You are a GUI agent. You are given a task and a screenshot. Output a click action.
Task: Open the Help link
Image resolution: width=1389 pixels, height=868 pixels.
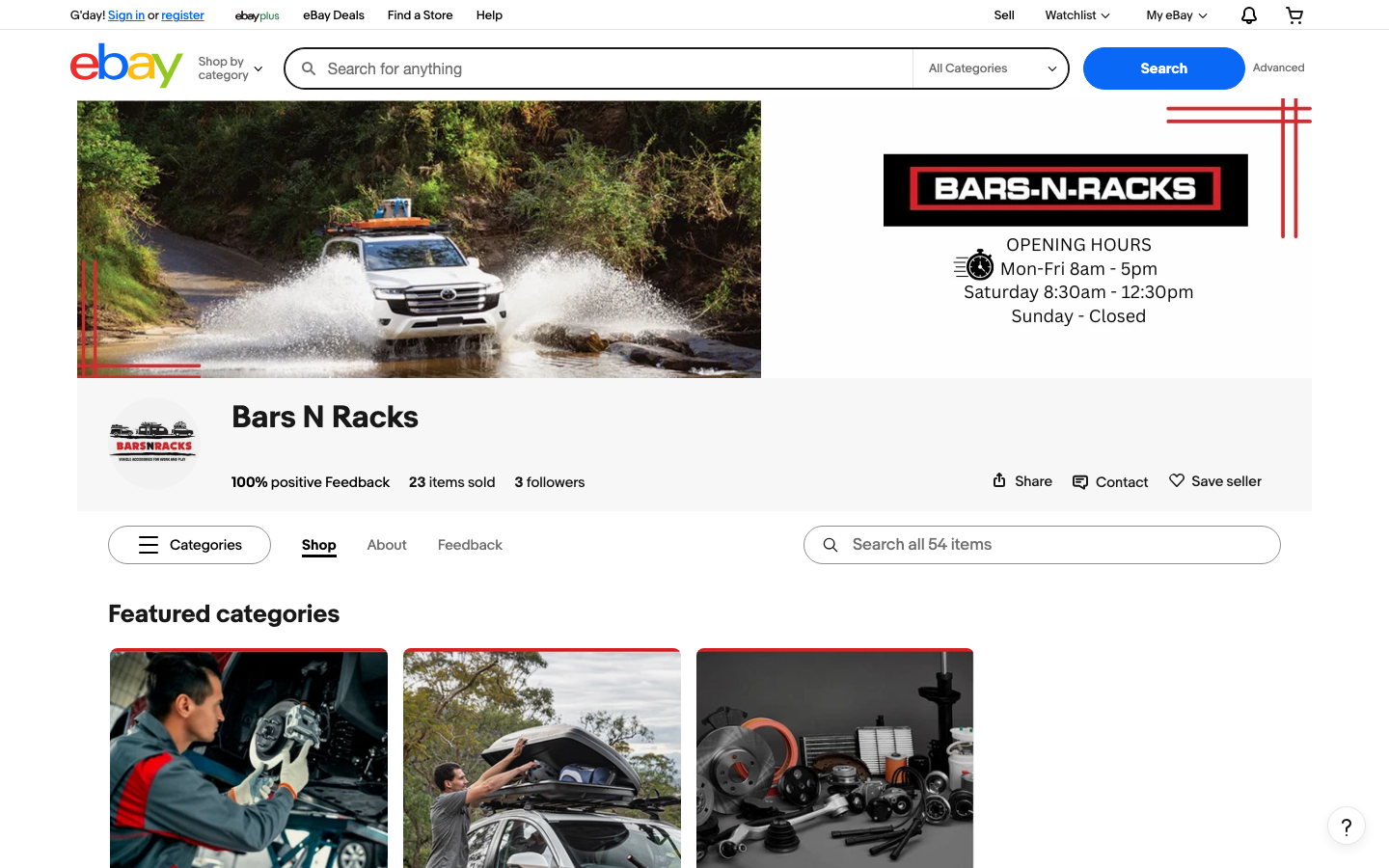coord(489,15)
